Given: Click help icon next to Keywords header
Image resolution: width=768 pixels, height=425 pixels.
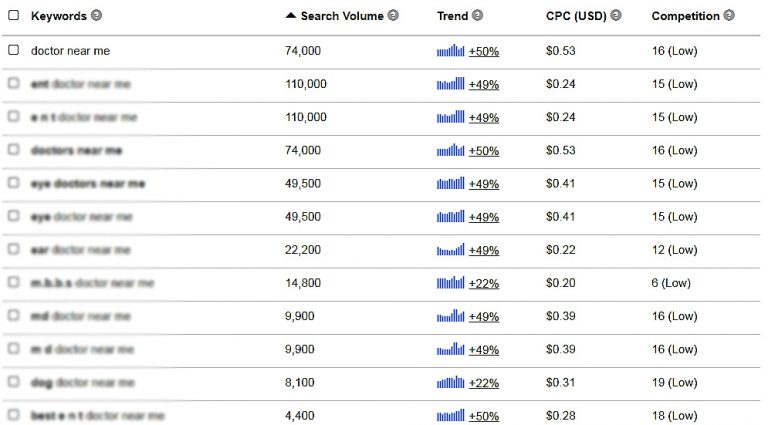Looking at the screenshot, I should pos(96,15).
